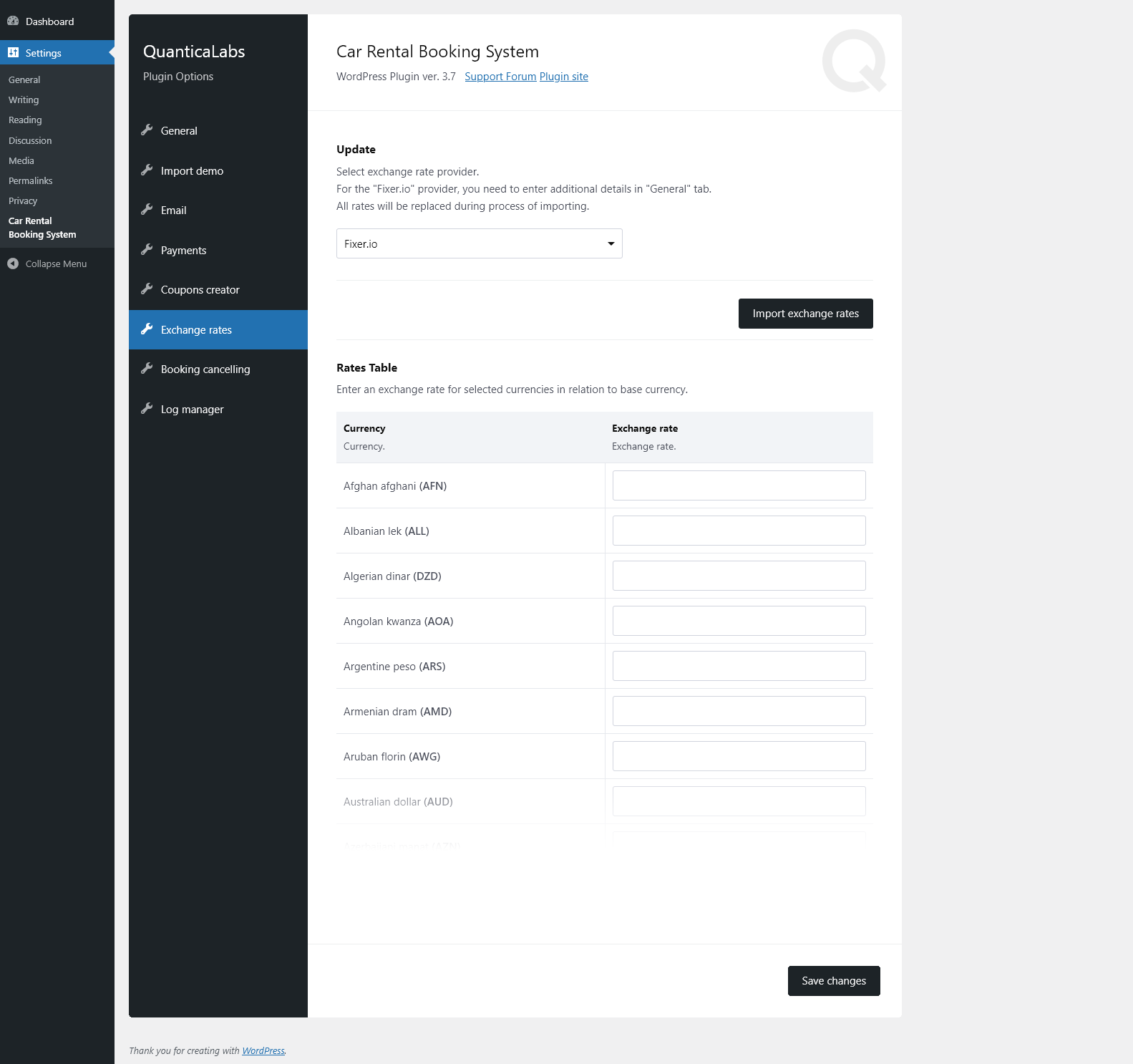Image resolution: width=1133 pixels, height=1064 pixels.
Task: Select the Coupons creator tab
Action: [x=218, y=290]
